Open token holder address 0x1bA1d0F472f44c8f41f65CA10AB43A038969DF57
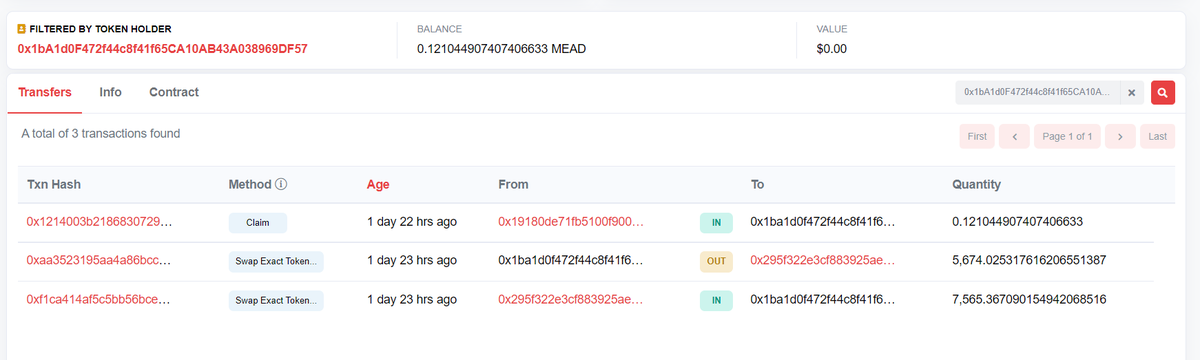This screenshot has width=1200, height=360. click(x=163, y=49)
